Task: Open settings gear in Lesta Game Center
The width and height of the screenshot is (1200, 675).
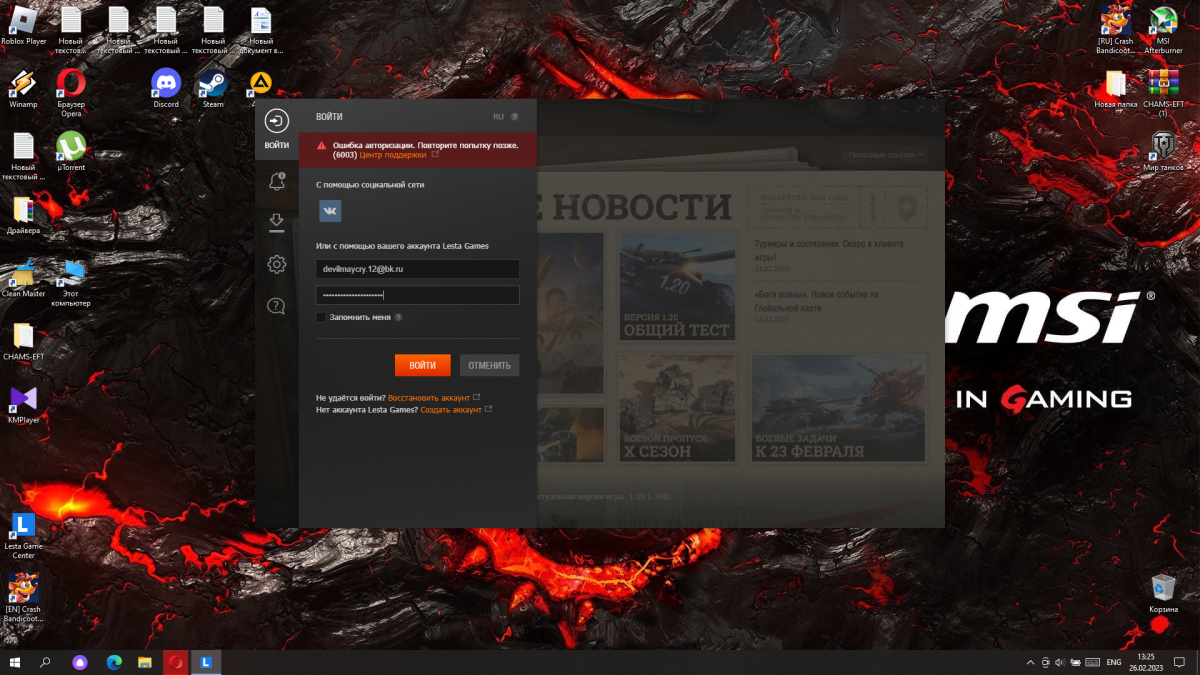Action: (277, 264)
